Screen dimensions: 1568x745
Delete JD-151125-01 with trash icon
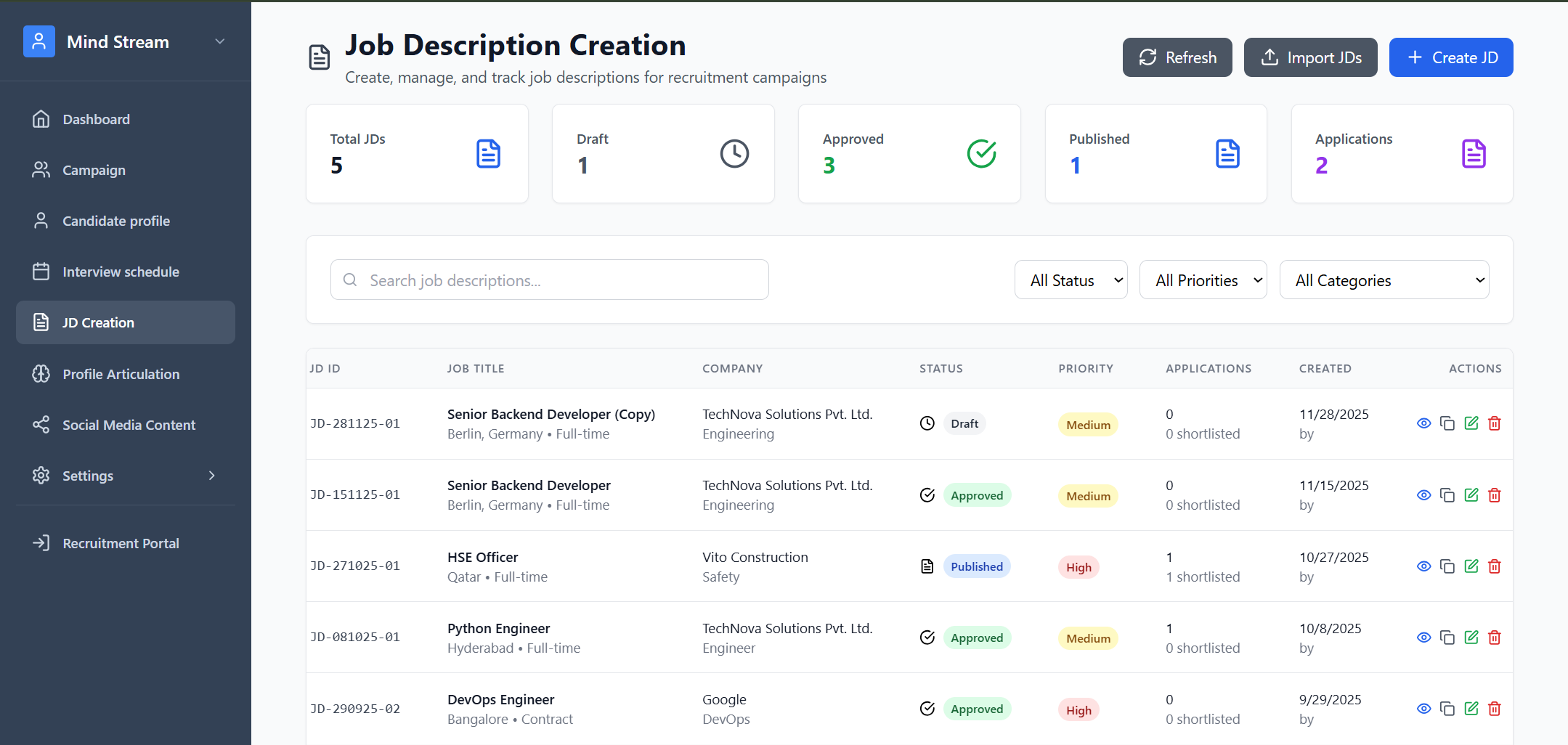[1495, 495]
